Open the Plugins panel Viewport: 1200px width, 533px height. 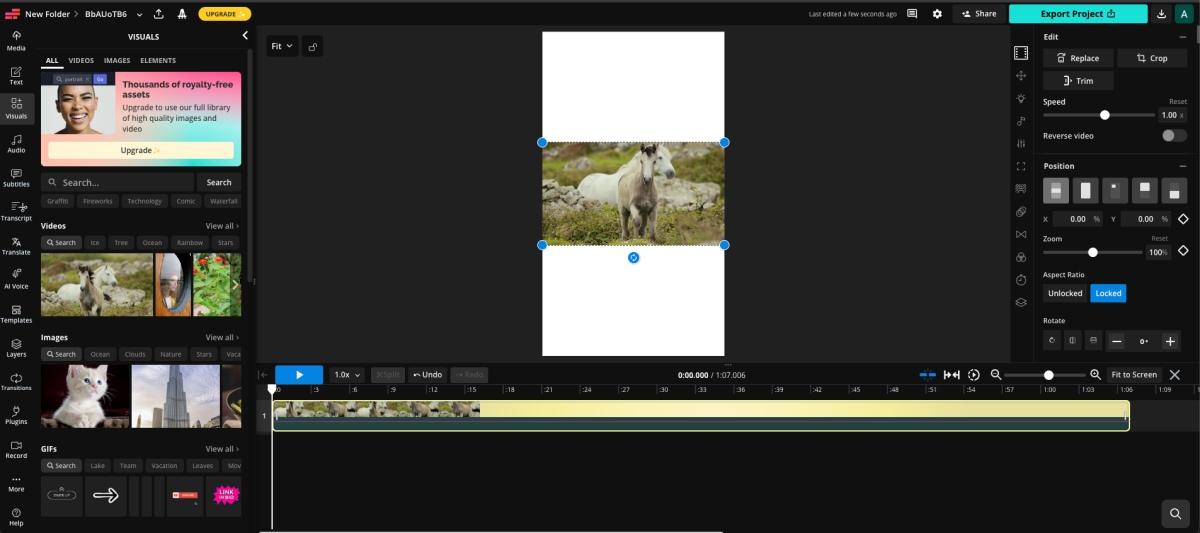tap(16, 415)
